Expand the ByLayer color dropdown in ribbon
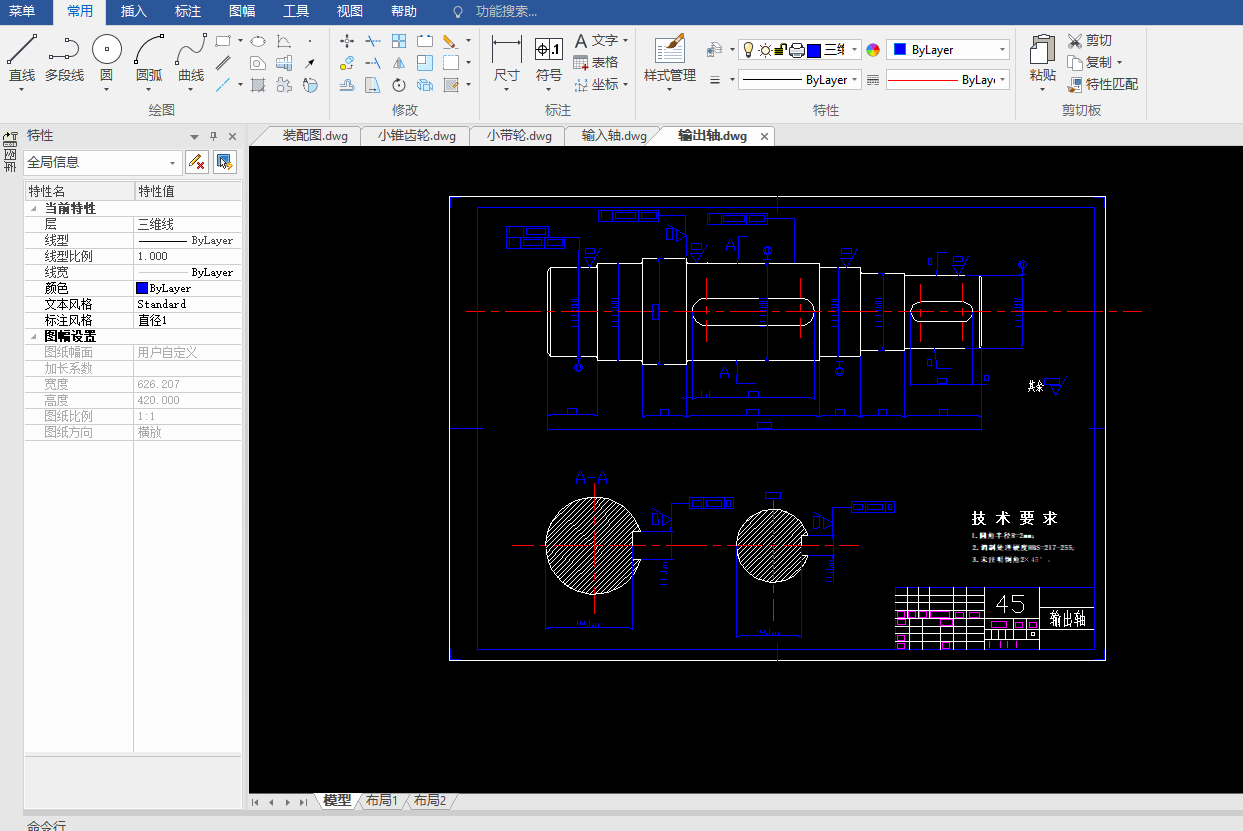The width and height of the screenshot is (1243, 831). 1002,50
